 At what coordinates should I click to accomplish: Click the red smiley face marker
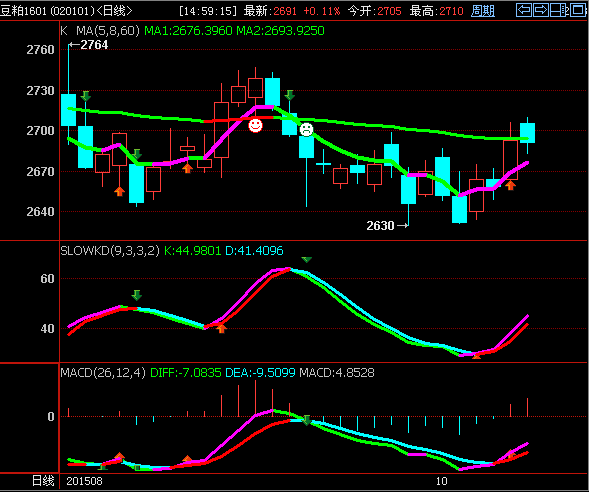tap(255, 125)
